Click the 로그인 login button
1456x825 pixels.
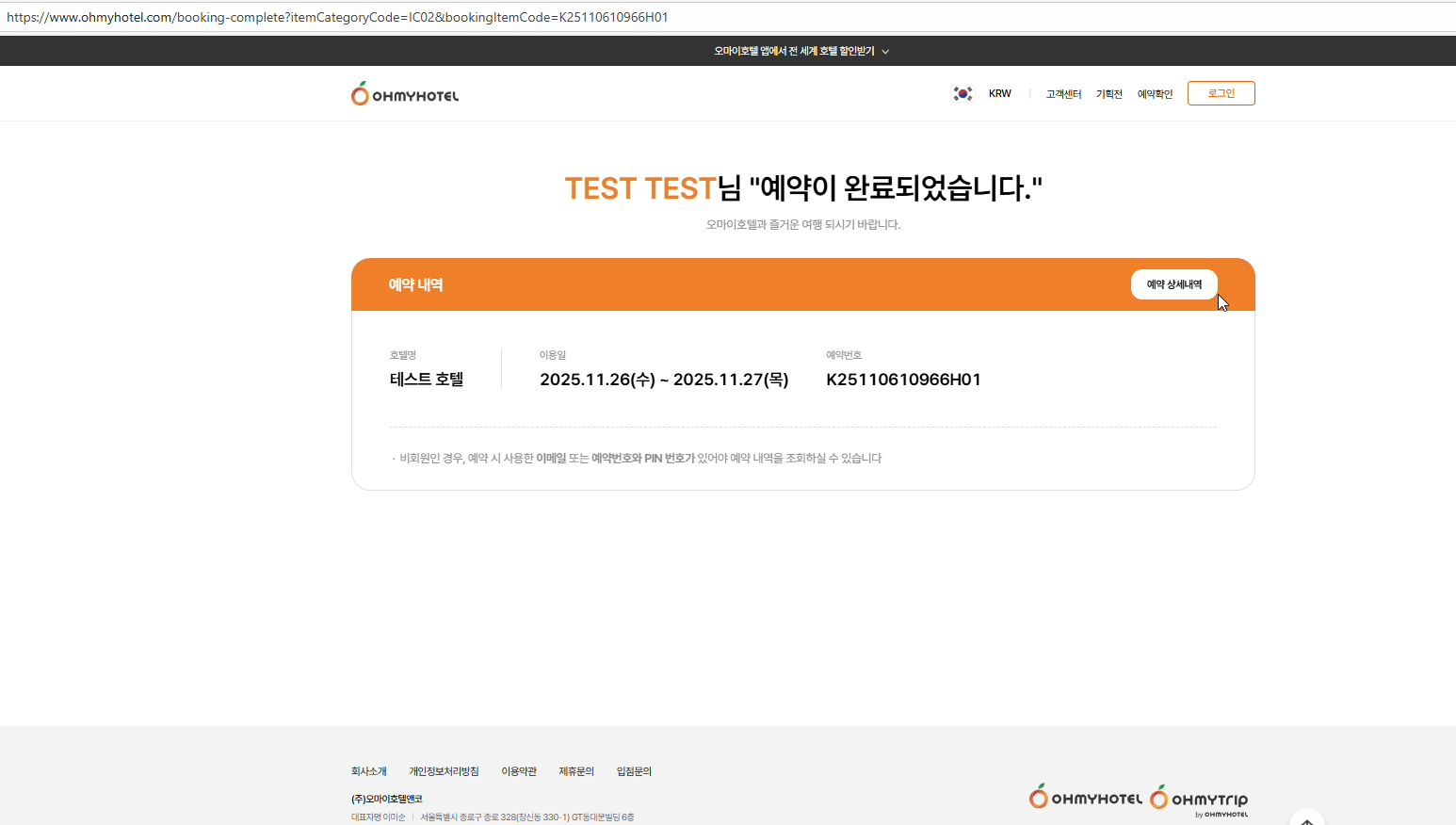click(1221, 93)
